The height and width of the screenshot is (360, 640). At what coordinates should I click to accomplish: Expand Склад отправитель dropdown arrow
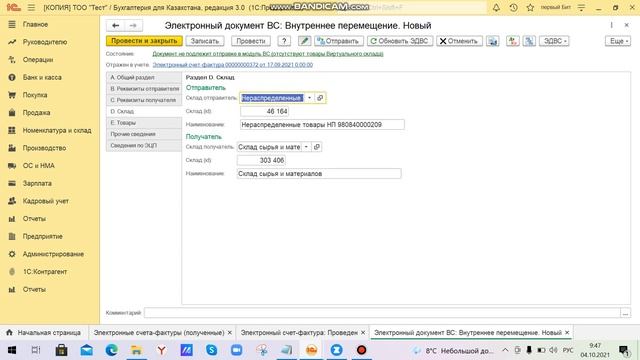(309, 98)
